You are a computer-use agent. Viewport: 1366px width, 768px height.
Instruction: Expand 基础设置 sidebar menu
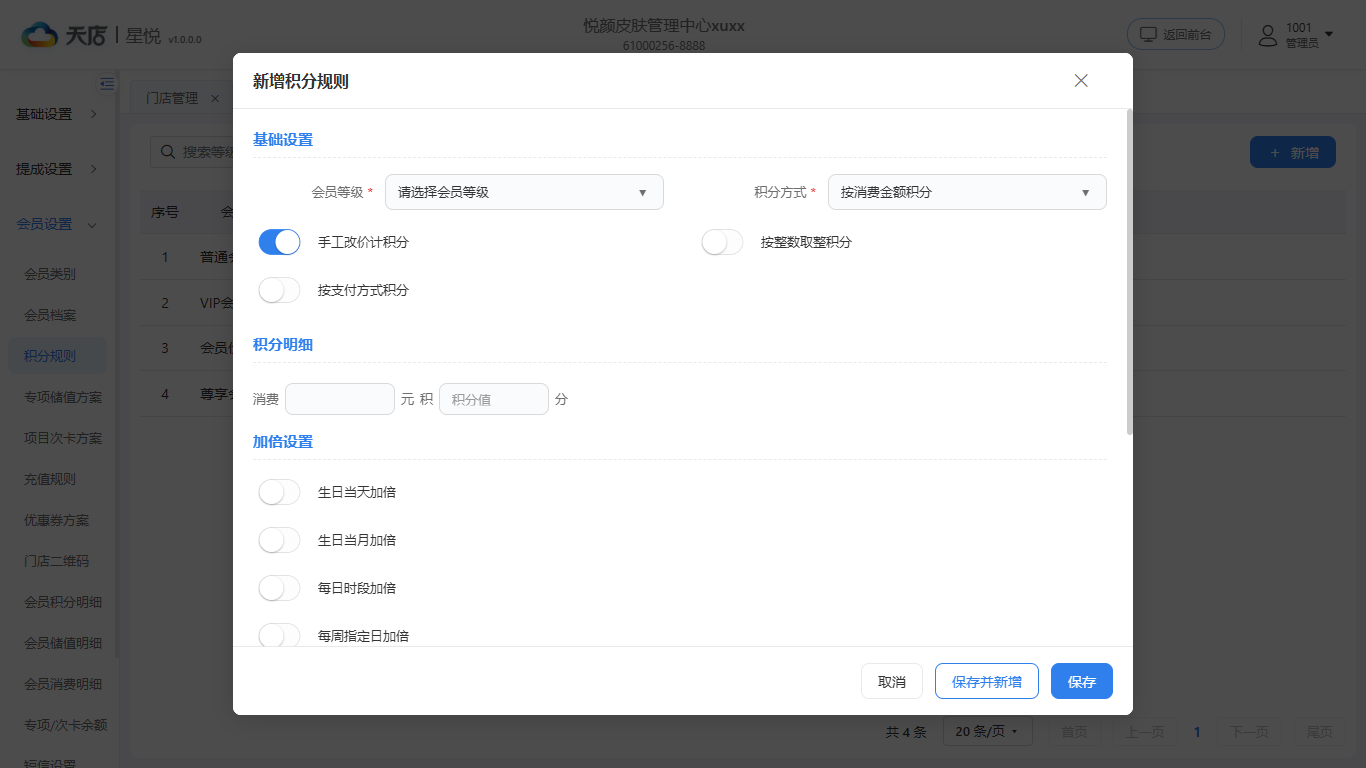click(57, 114)
